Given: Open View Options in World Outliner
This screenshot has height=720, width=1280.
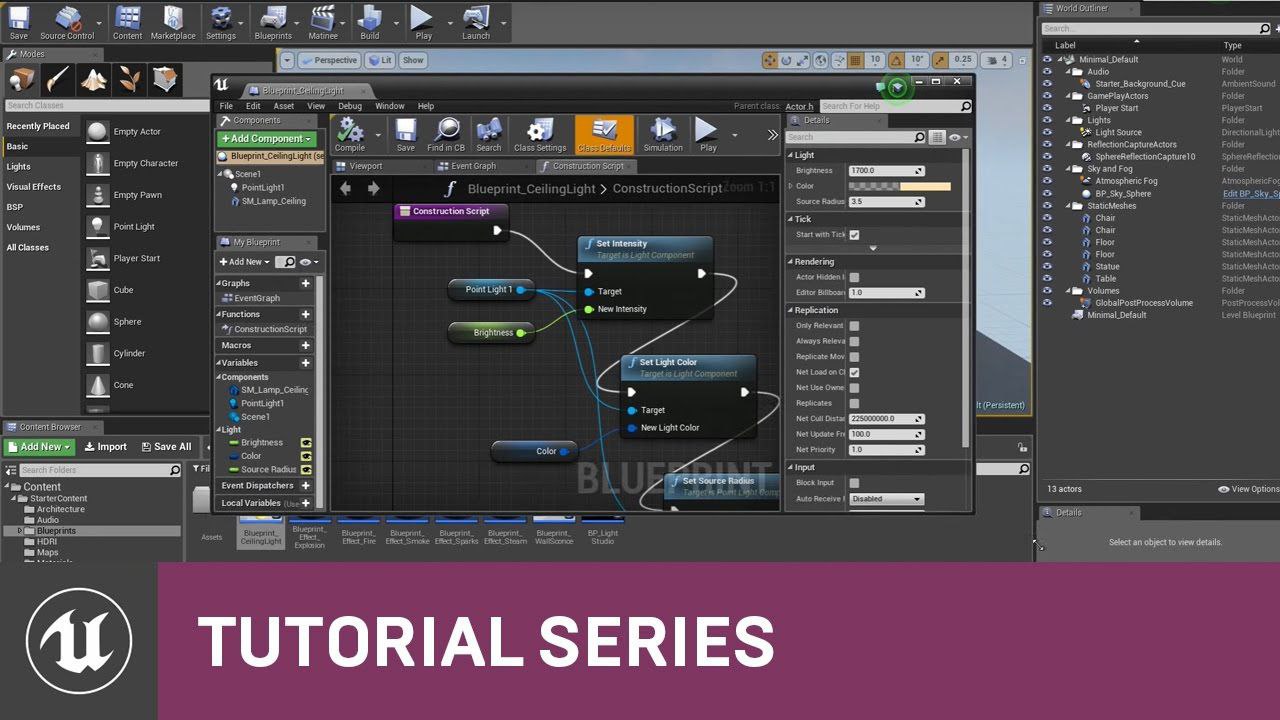Looking at the screenshot, I should click(1249, 489).
